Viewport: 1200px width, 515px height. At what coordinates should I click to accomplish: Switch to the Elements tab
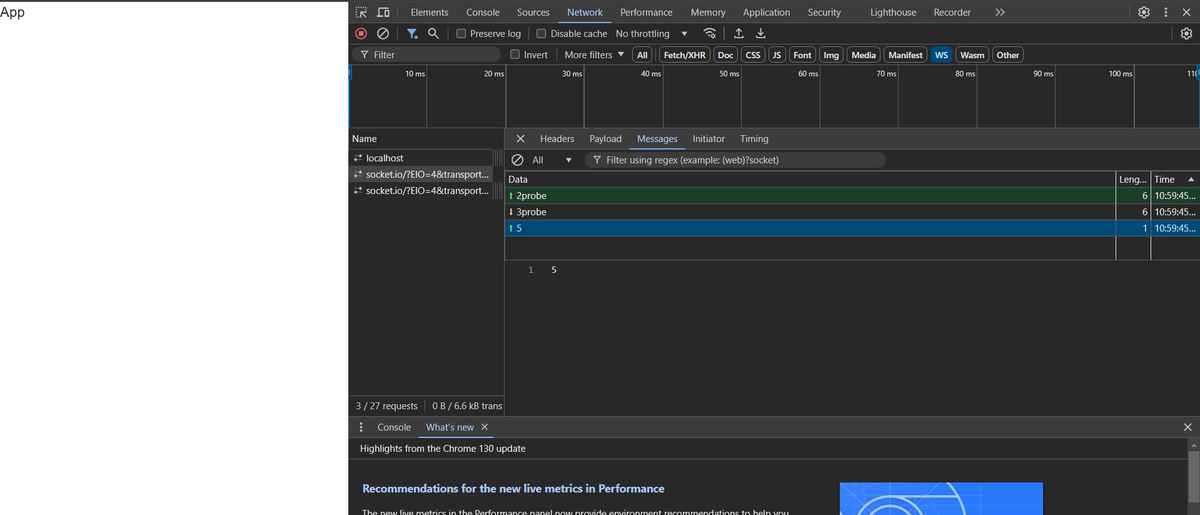(x=430, y=12)
